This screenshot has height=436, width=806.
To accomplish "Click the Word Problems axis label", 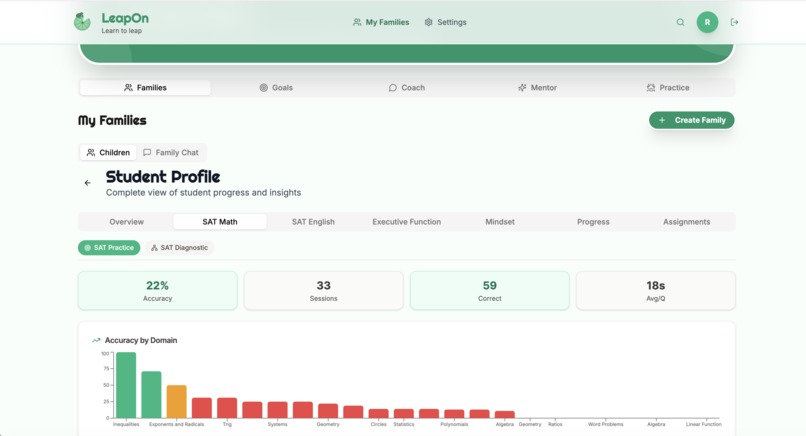I will 606,424.
